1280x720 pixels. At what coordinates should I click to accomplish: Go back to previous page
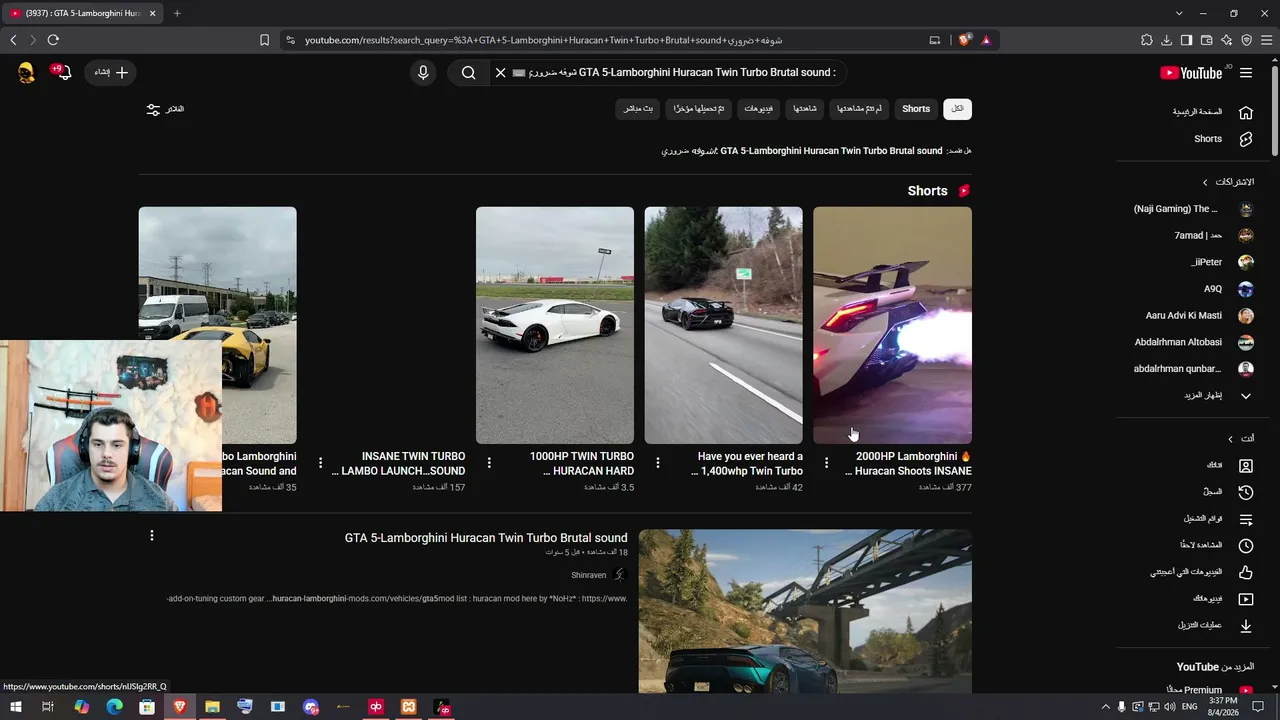point(13,40)
